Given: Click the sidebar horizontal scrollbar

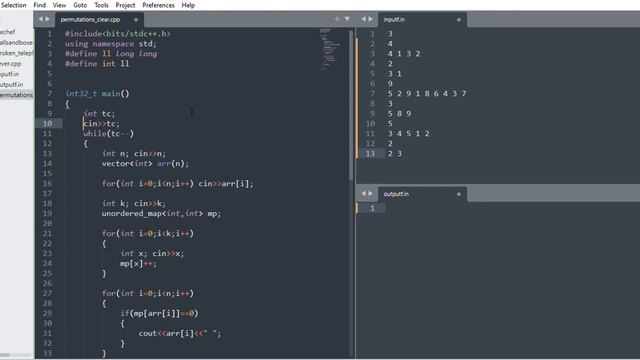Looking at the screenshot, I should (5, 355).
